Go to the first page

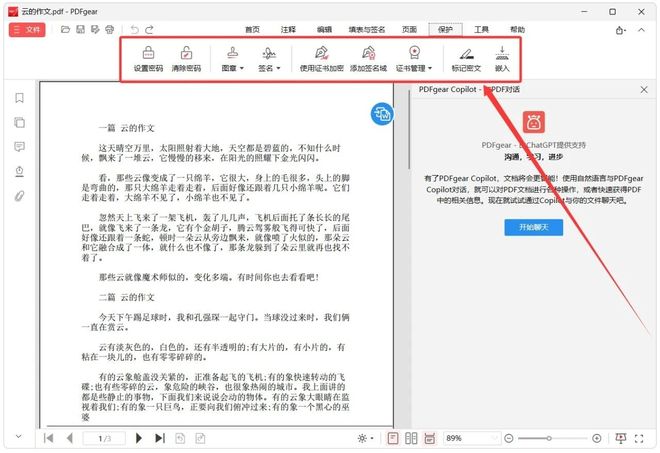click(x=48, y=438)
